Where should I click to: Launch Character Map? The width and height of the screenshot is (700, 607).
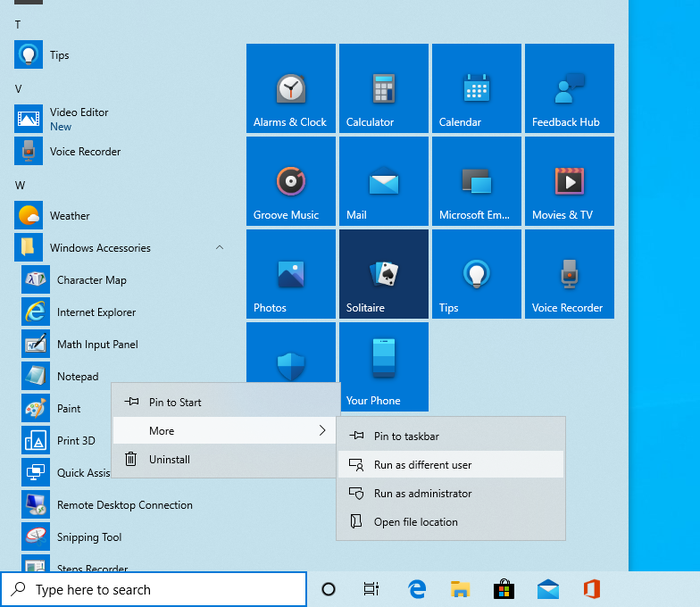121,280
